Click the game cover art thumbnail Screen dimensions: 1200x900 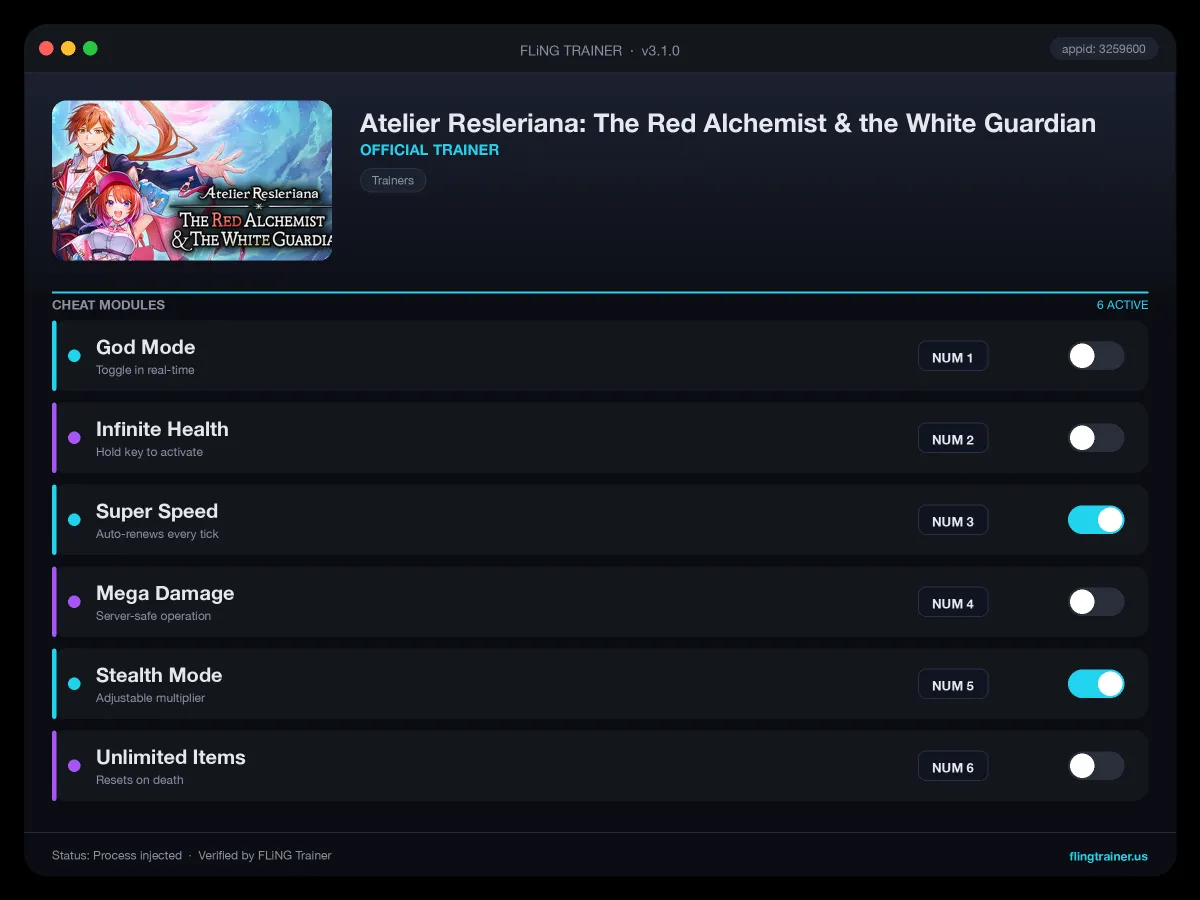[192, 180]
